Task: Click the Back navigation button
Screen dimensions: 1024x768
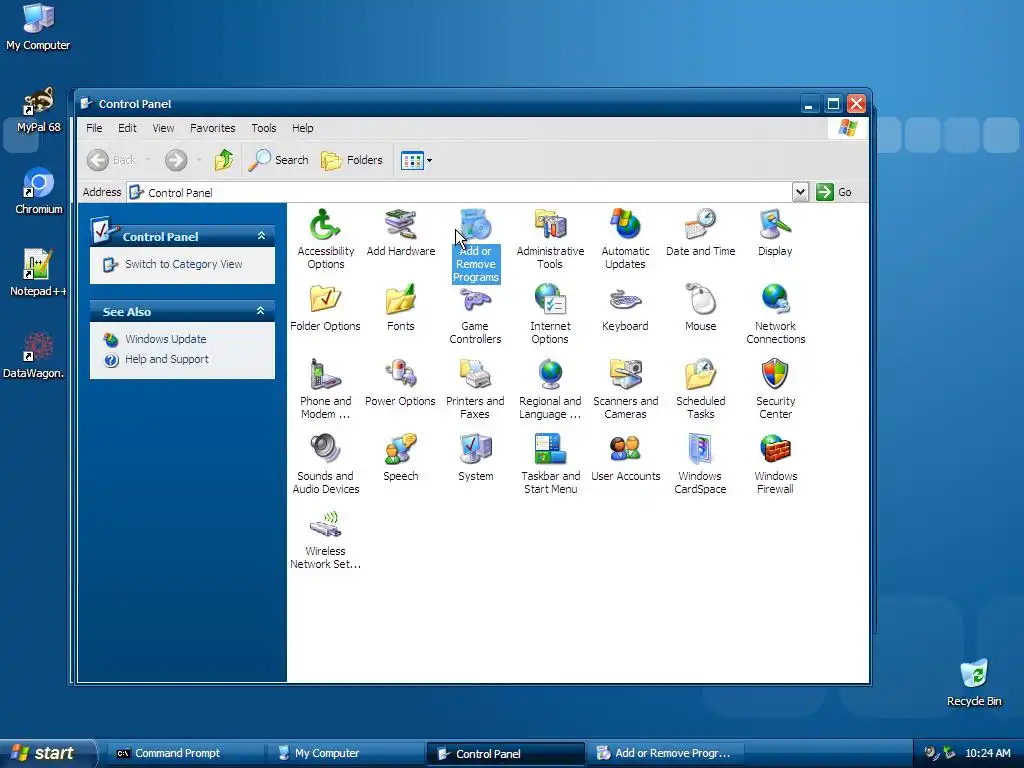Action: (x=112, y=160)
